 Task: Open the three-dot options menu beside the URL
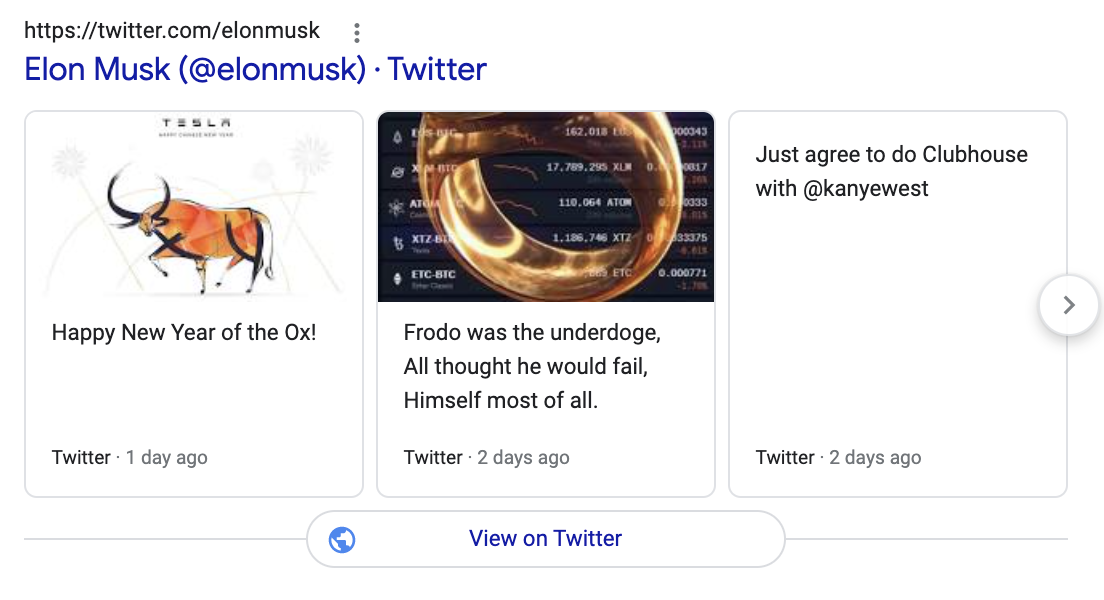click(357, 32)
